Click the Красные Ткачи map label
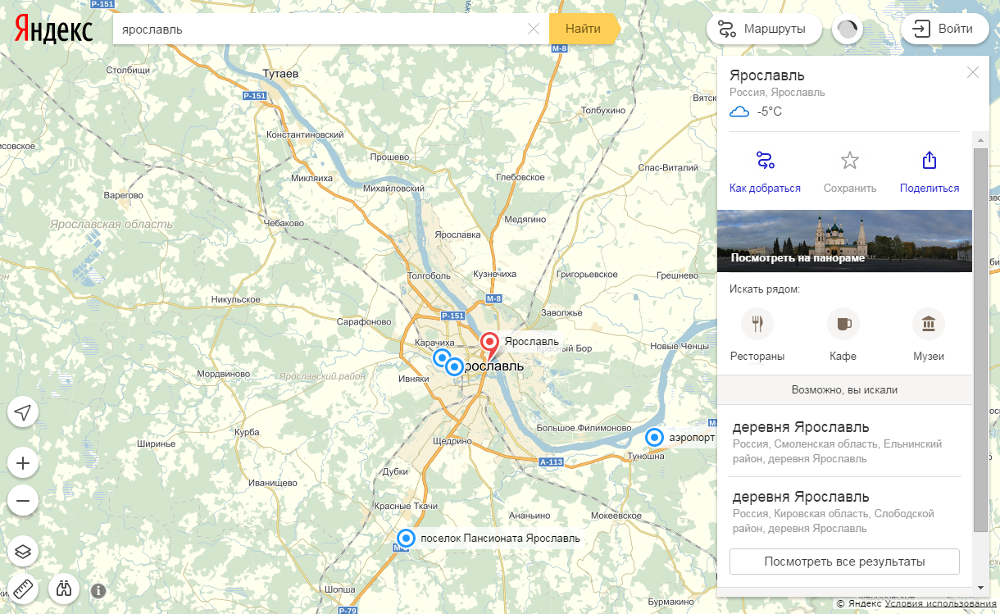Image resolution: width=1000 pixels, height=614 pixels. (x=406, y=506)
